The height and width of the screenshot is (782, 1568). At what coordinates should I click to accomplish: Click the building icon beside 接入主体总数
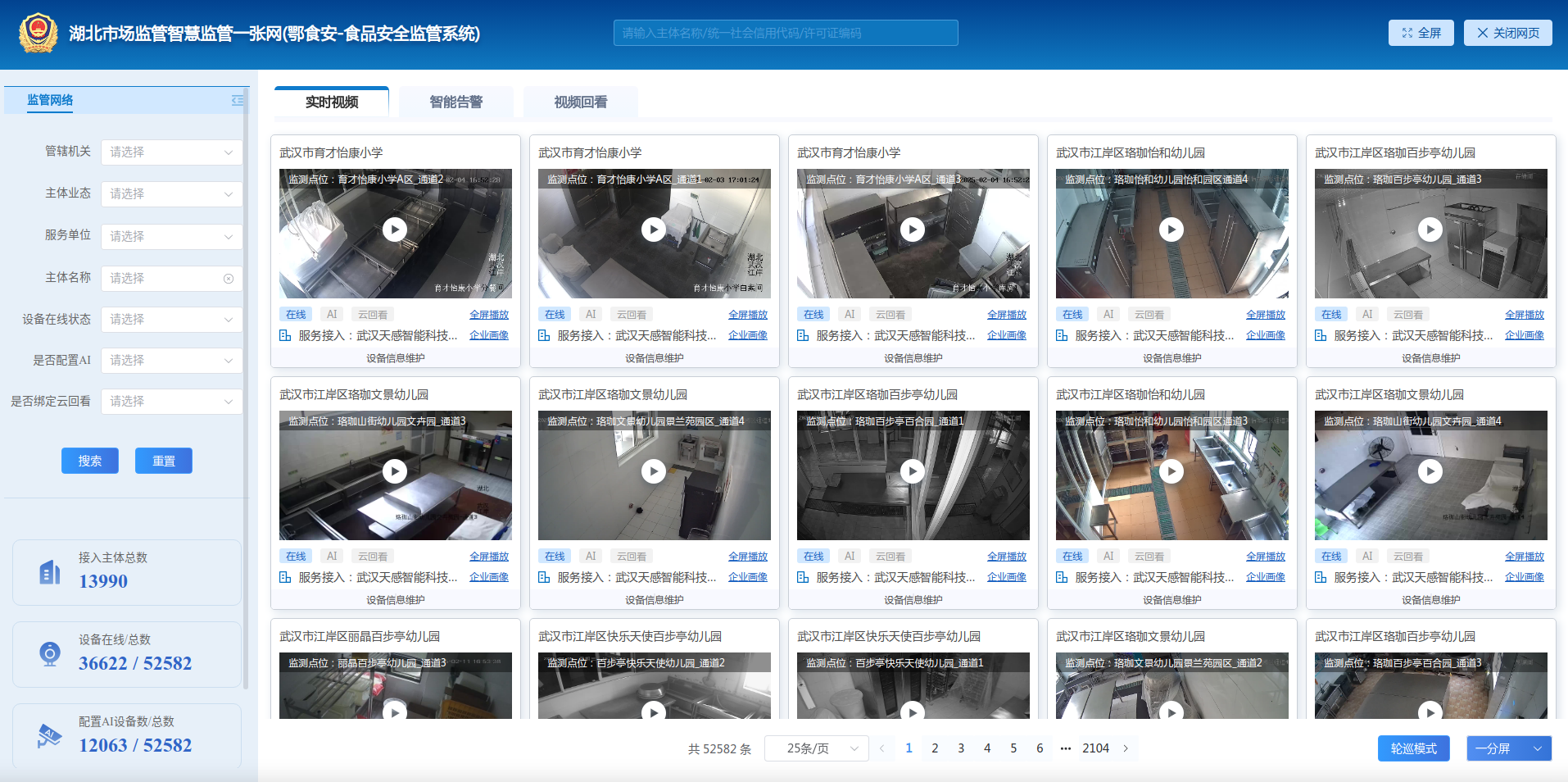(x=50, y=572)
